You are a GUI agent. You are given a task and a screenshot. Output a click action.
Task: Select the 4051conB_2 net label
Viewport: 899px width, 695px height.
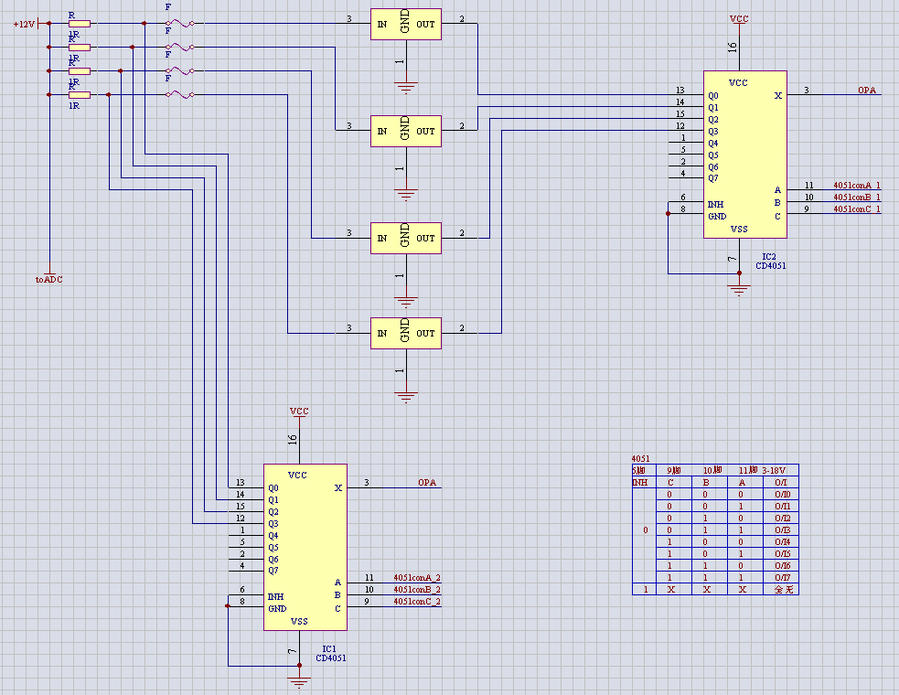(417, 589)
